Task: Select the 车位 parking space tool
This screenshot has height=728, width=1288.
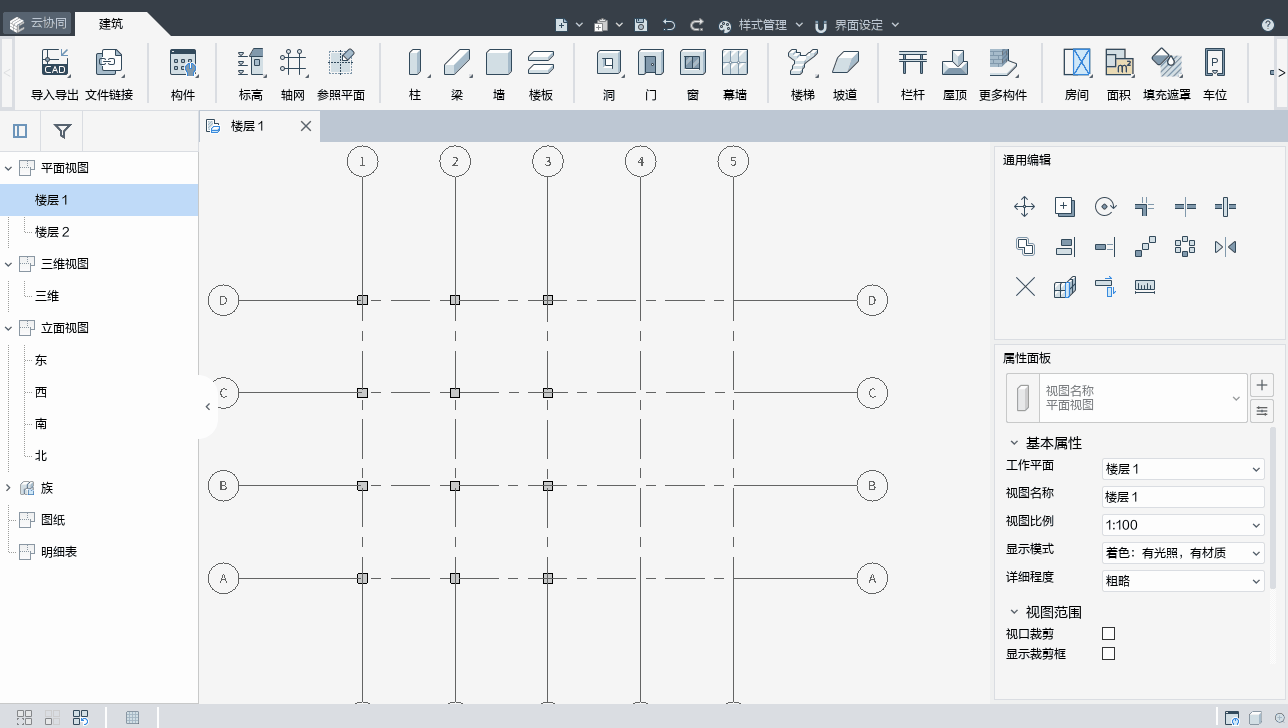Action: 1215,73
